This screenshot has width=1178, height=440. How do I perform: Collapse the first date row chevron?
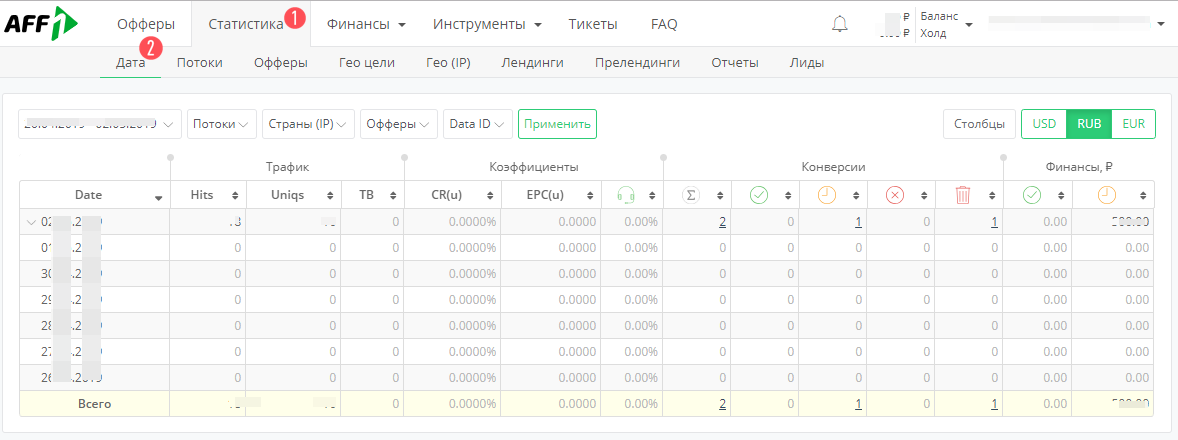[x=30, y=222]
